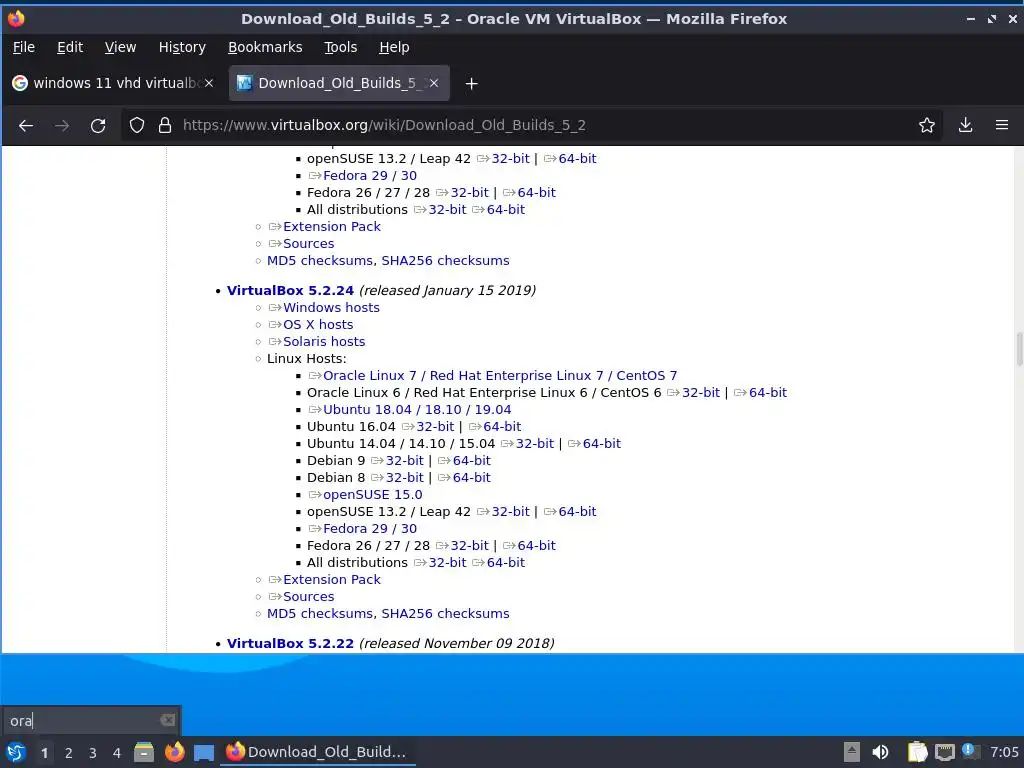Launch the file manager from the panel
Screen dimensions: 1024x768
pos(144,752)
